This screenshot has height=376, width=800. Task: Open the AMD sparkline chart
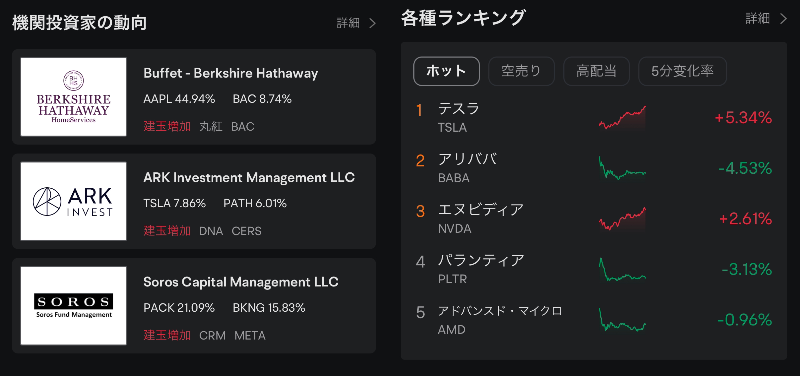[x=622, y=320]
